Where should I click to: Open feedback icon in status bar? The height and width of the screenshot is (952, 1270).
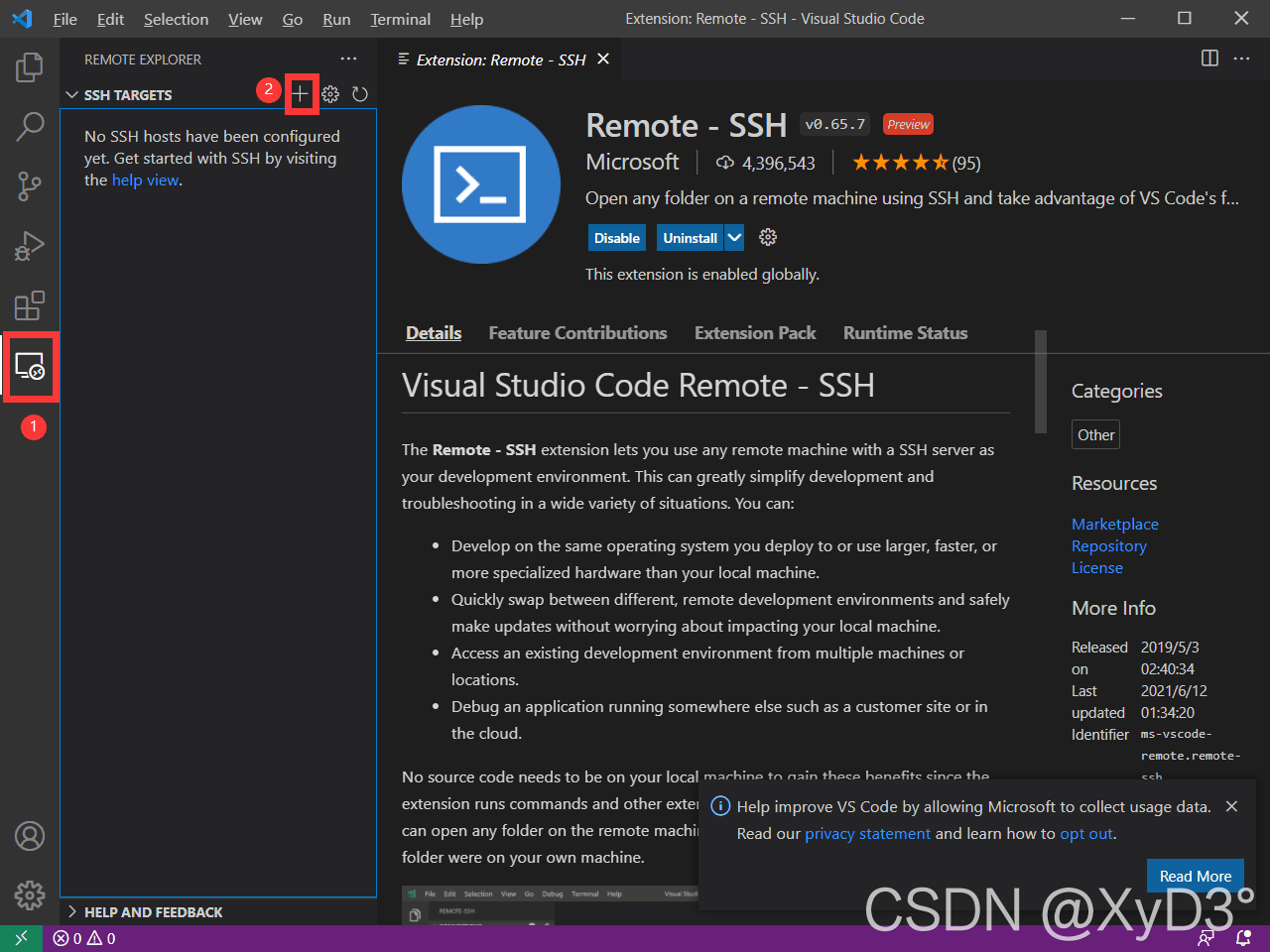pos(1206,938)
